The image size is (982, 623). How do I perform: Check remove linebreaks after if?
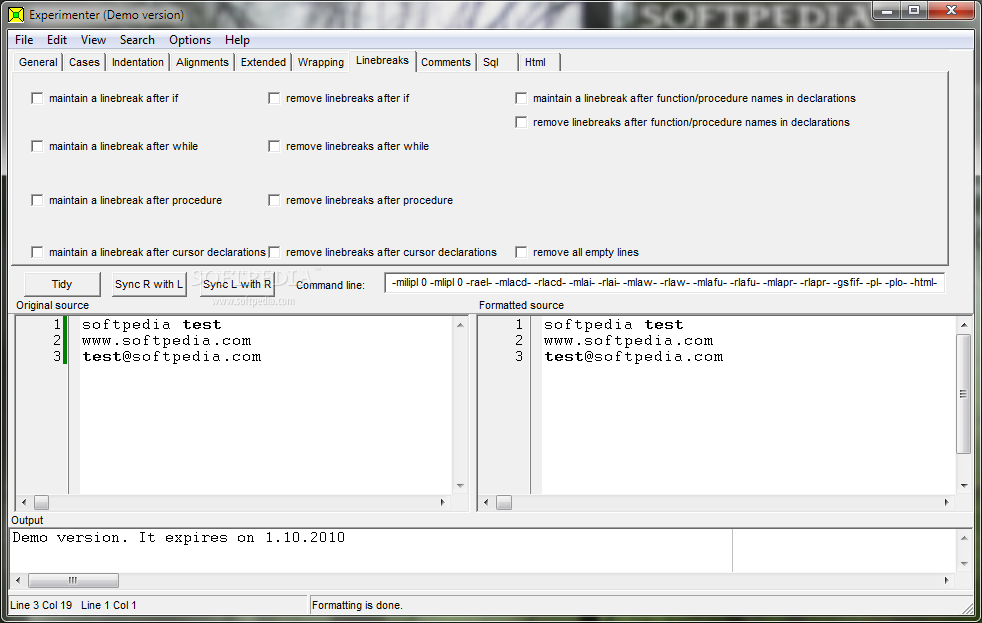(x=274, y=98)
